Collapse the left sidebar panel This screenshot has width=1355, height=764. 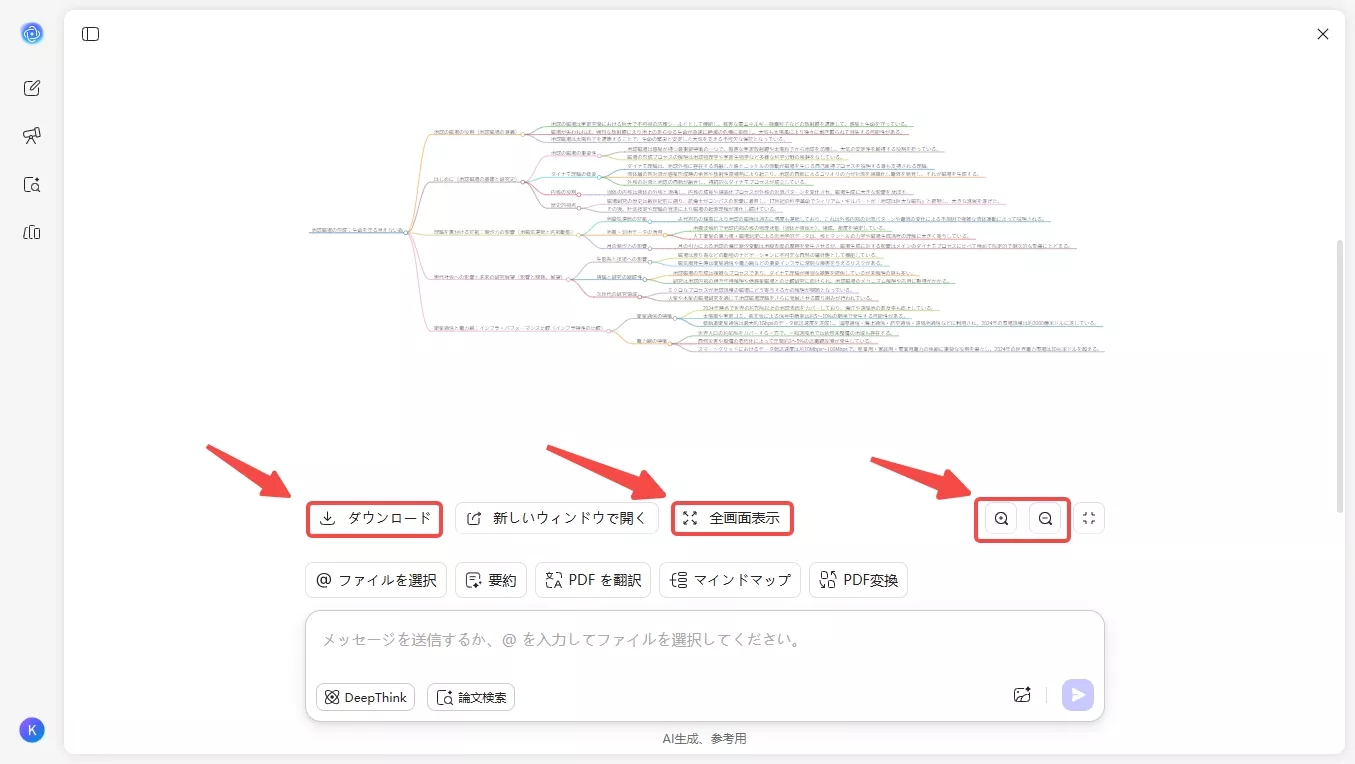90,33
